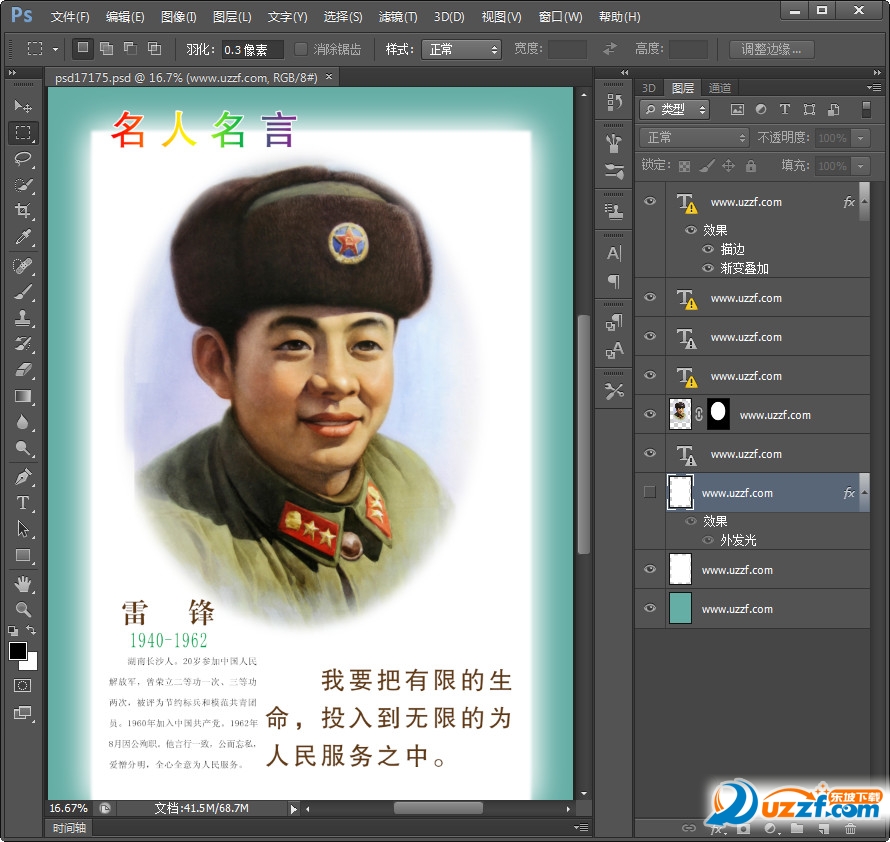The height and width of the screenshot is (842, 890).
Task: Click the foreground color swatch
Action: (x=18, y=651)
